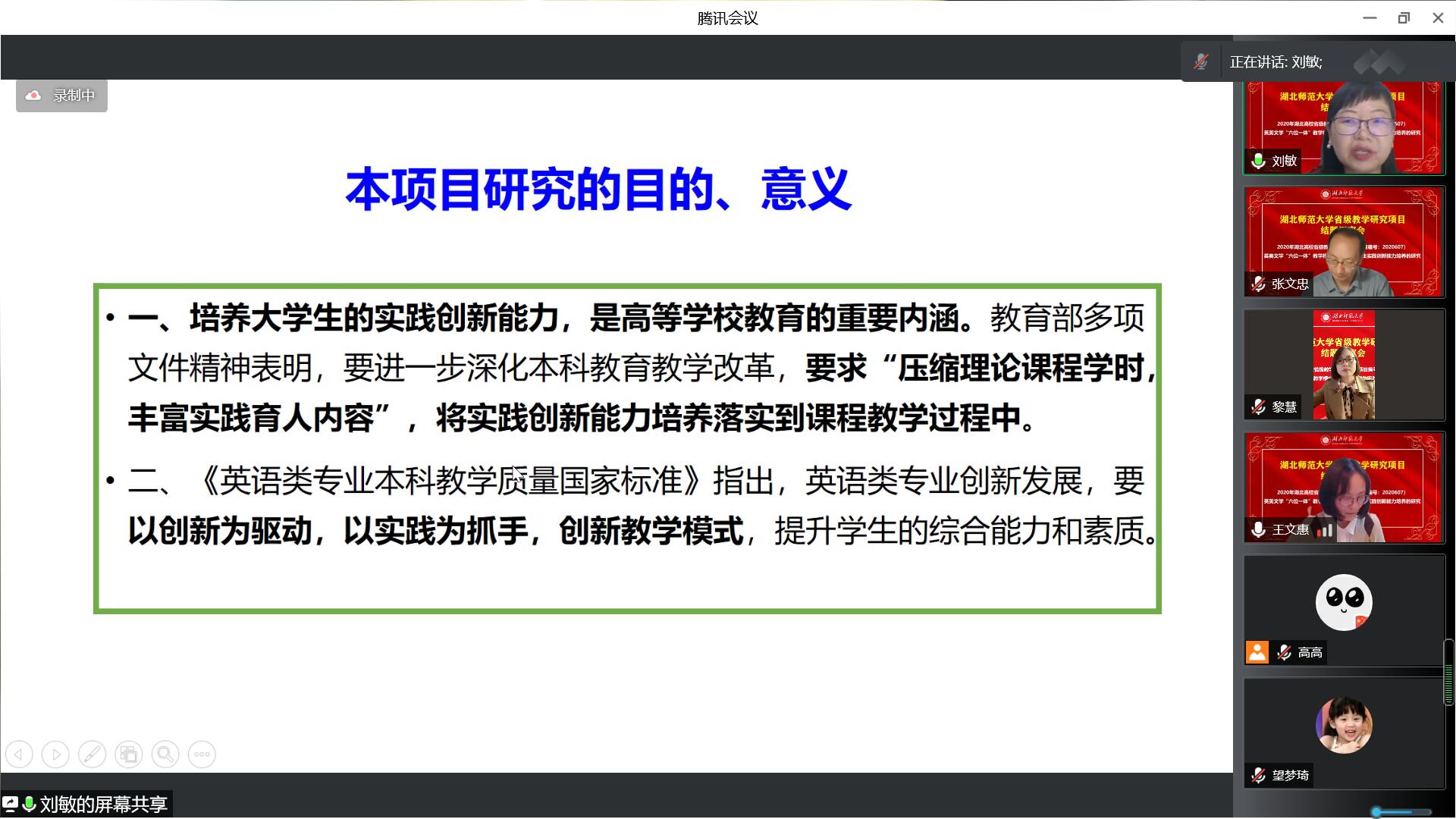
Task: Select the pen annotation tool icon
Action: click(92, 755)
